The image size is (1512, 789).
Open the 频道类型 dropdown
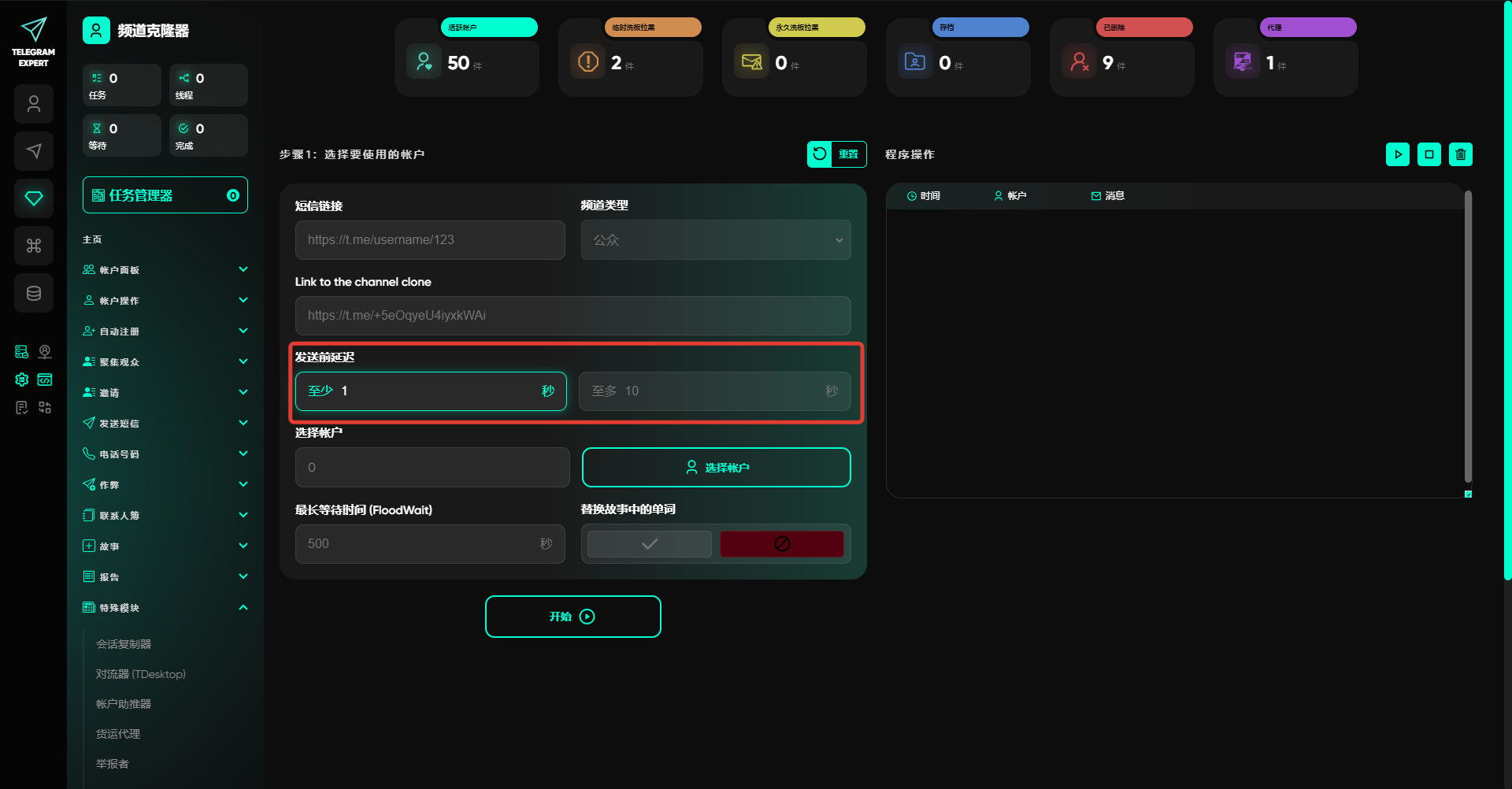click(x=715, y=240)
